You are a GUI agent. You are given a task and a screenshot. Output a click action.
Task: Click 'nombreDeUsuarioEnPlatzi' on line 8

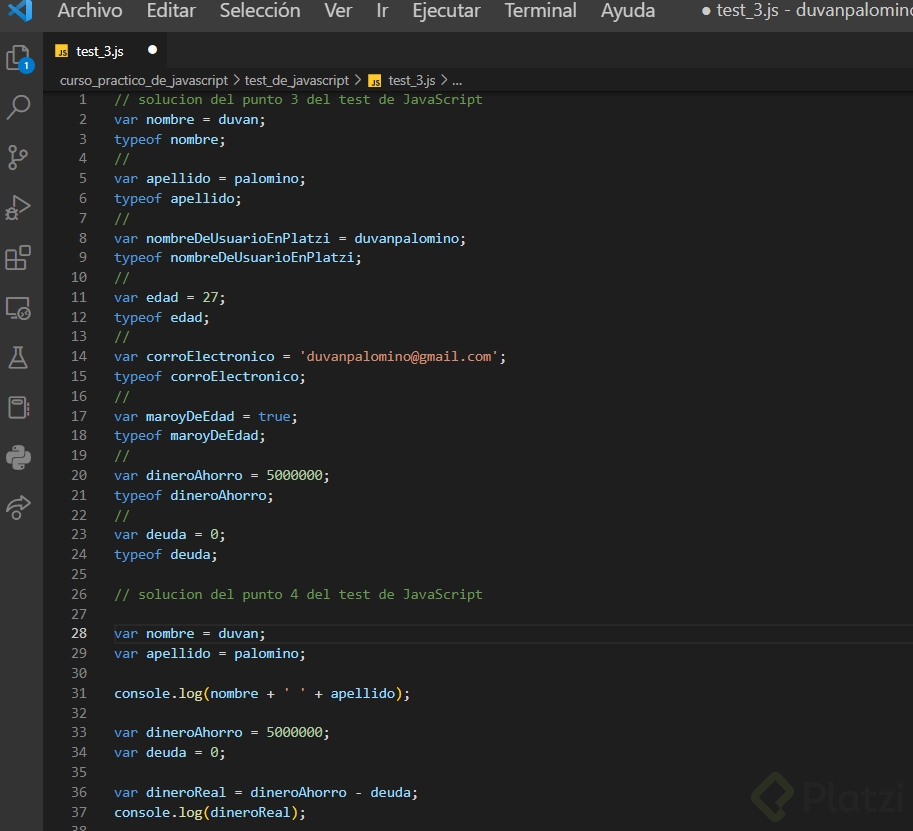(x=238, y=238)
